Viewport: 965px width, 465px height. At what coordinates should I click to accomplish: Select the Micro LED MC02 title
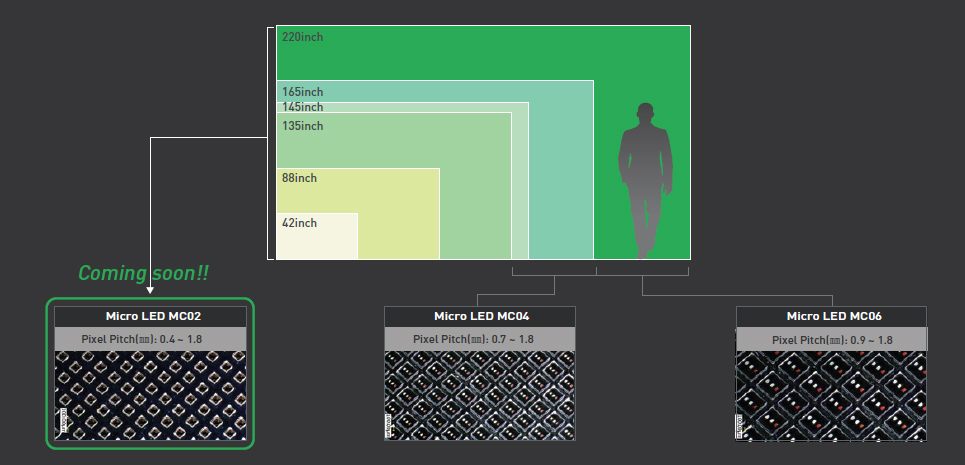(150, 316)
